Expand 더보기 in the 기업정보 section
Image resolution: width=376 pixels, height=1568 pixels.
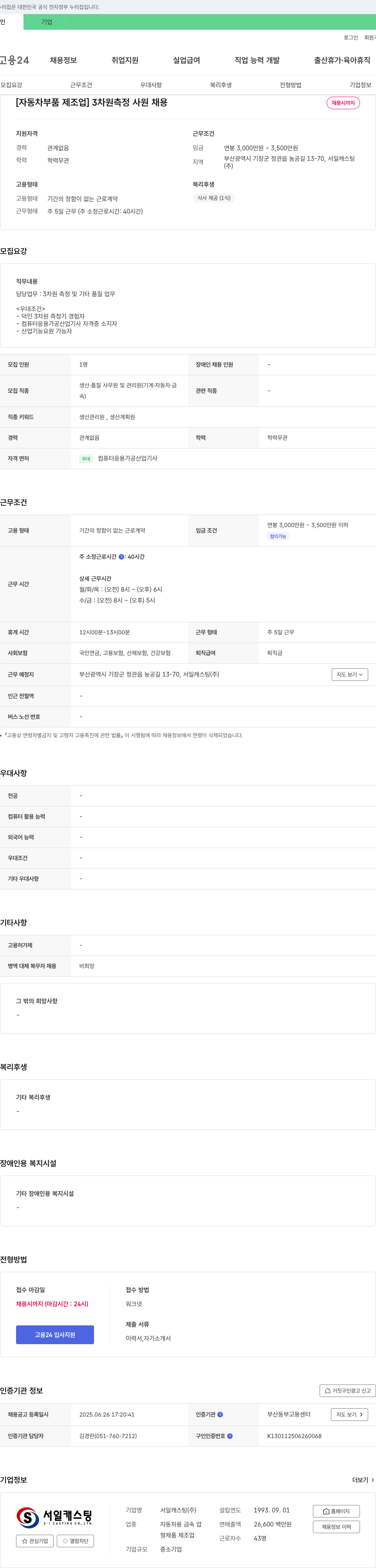(x=363, y=1480)
